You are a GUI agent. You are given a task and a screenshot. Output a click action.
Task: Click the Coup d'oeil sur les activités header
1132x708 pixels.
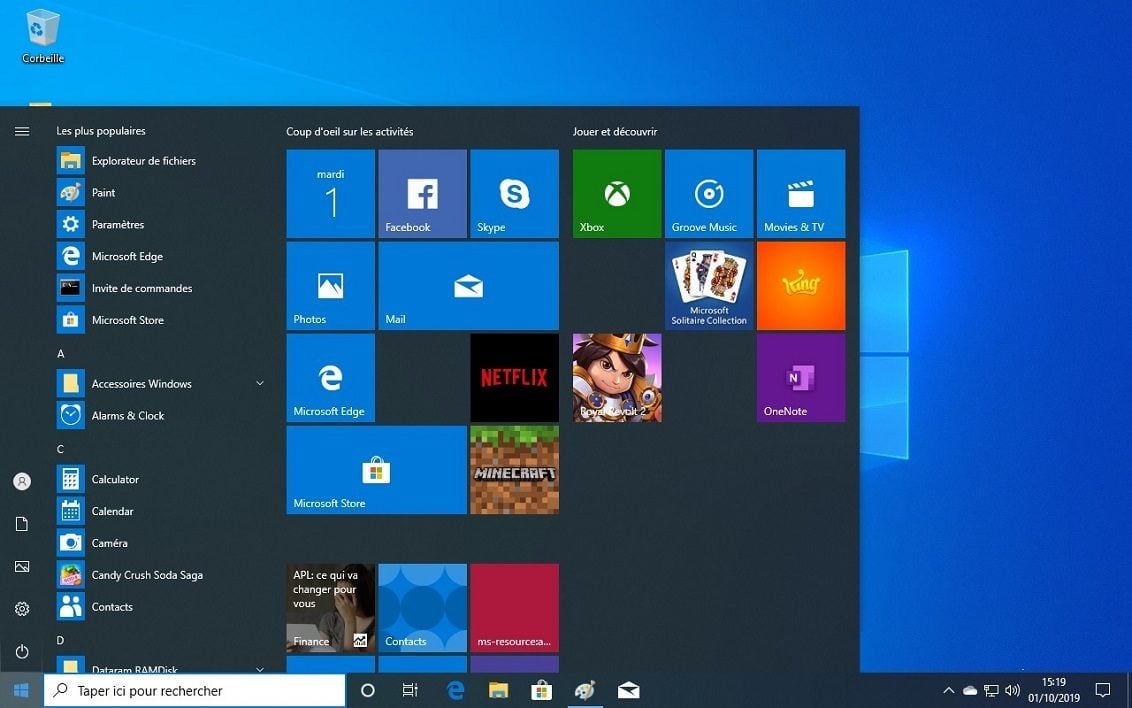pos(349,131)
